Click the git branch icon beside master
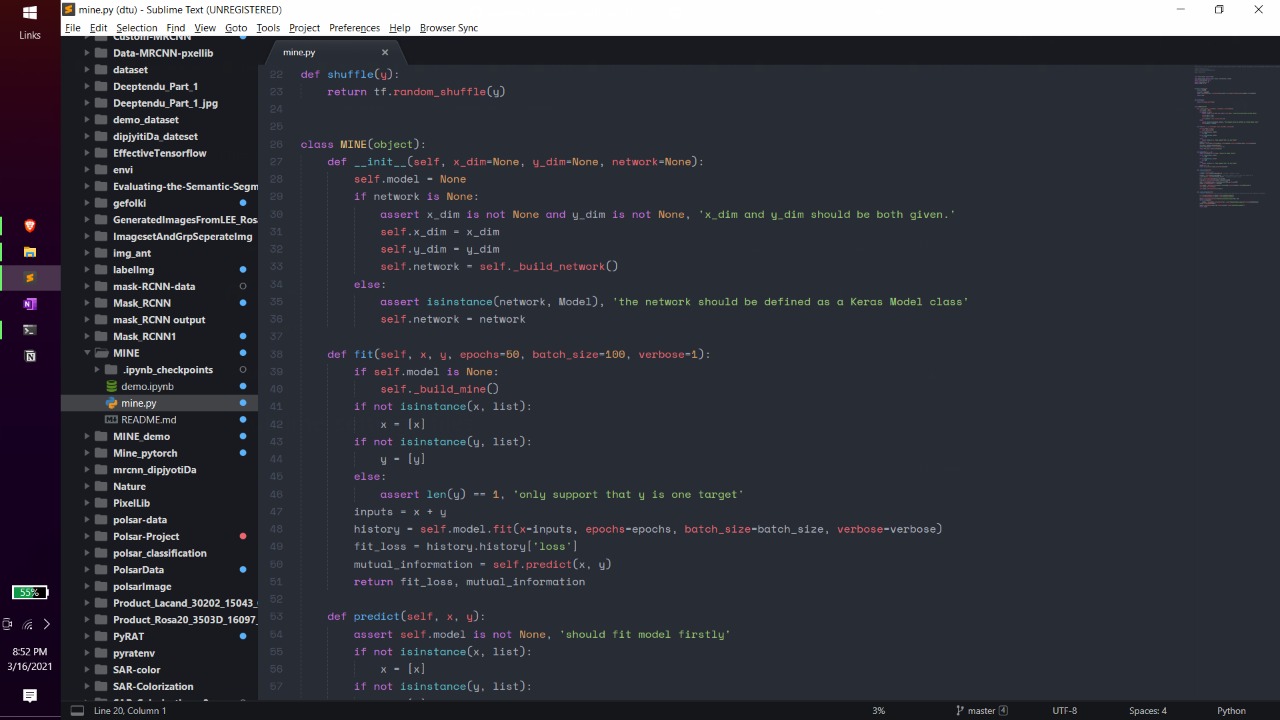Screen dimensions: 1280x720 [x=960, y=711]
